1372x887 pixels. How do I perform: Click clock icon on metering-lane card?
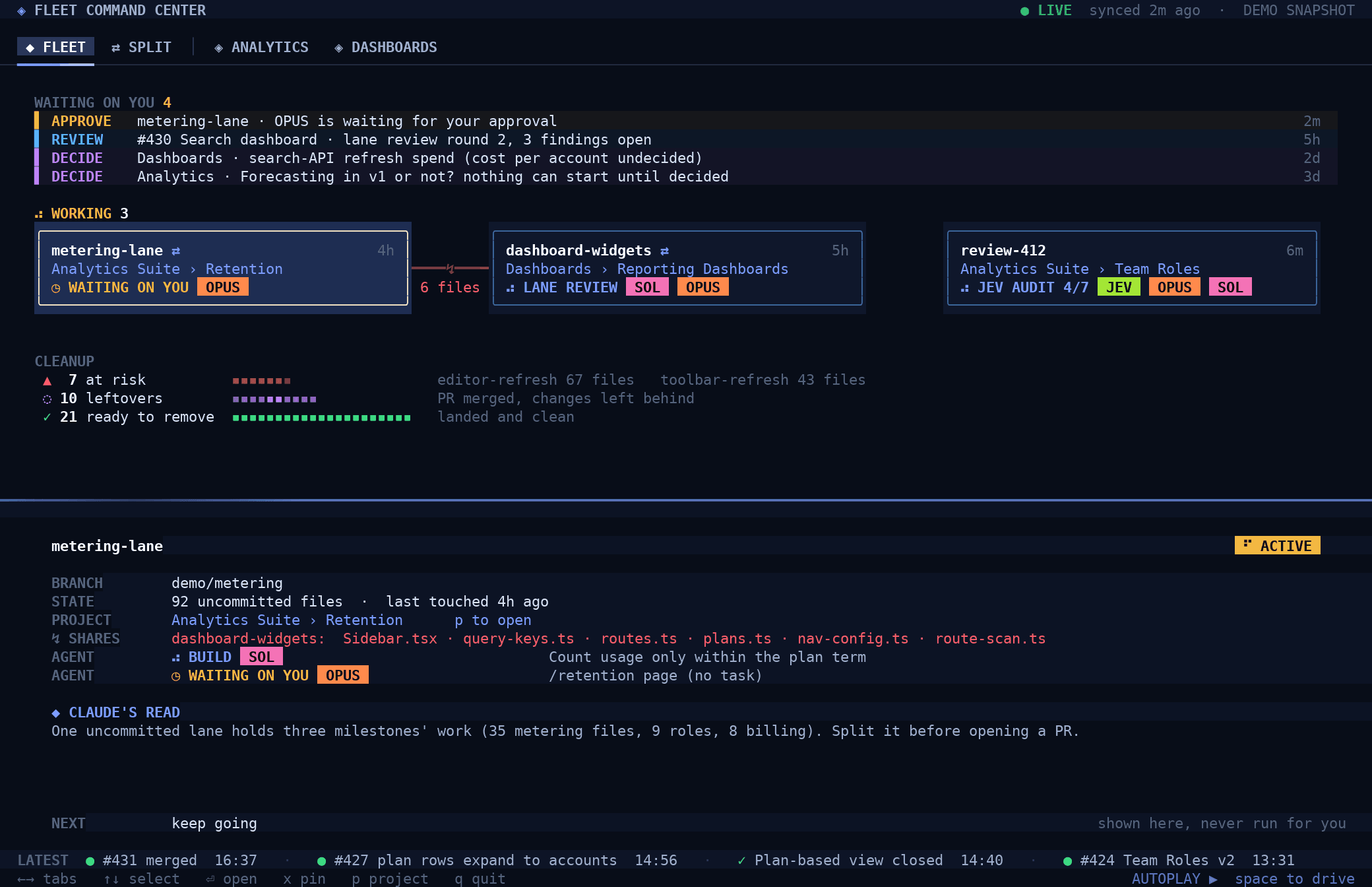click(x=56, y=288)
